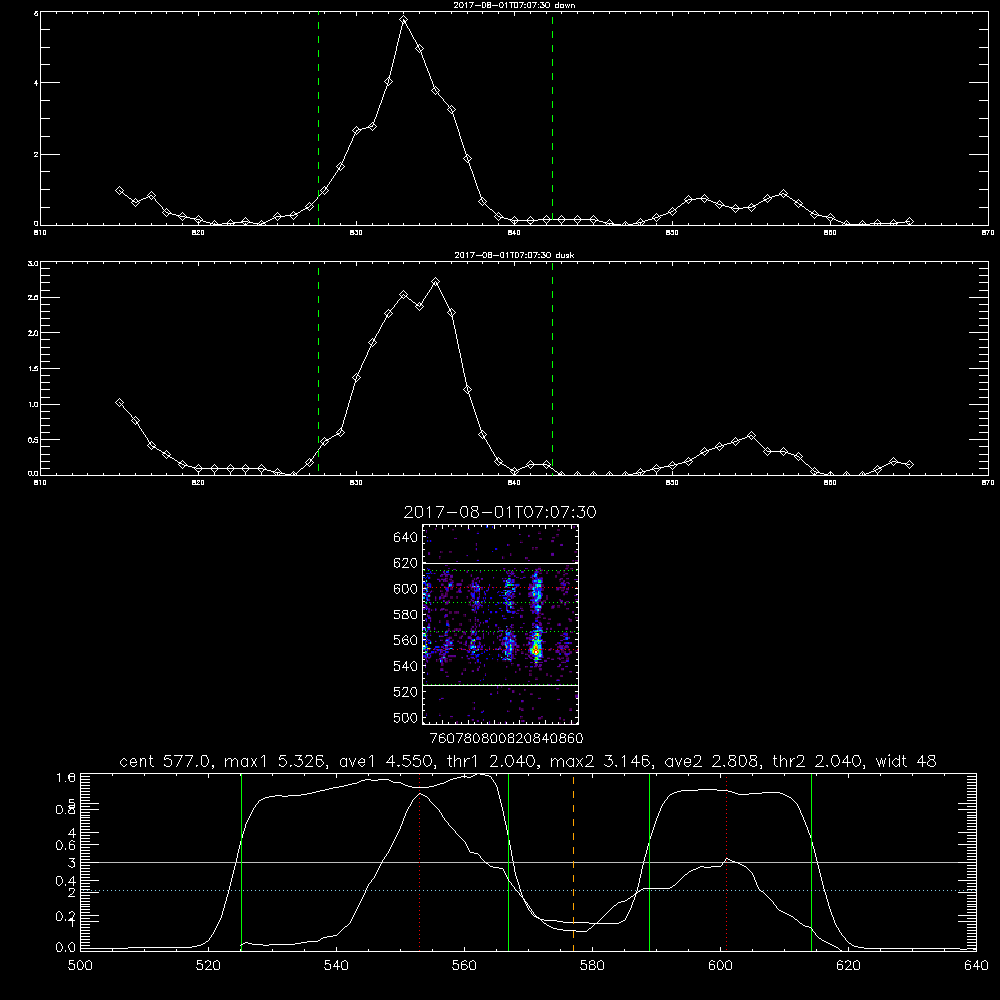This screenshot has width=1000, height=1000.
Task: Click the secondary peak diamond near 857 in dawn plot
Action: pyautogui.click(x=783, y=193)
